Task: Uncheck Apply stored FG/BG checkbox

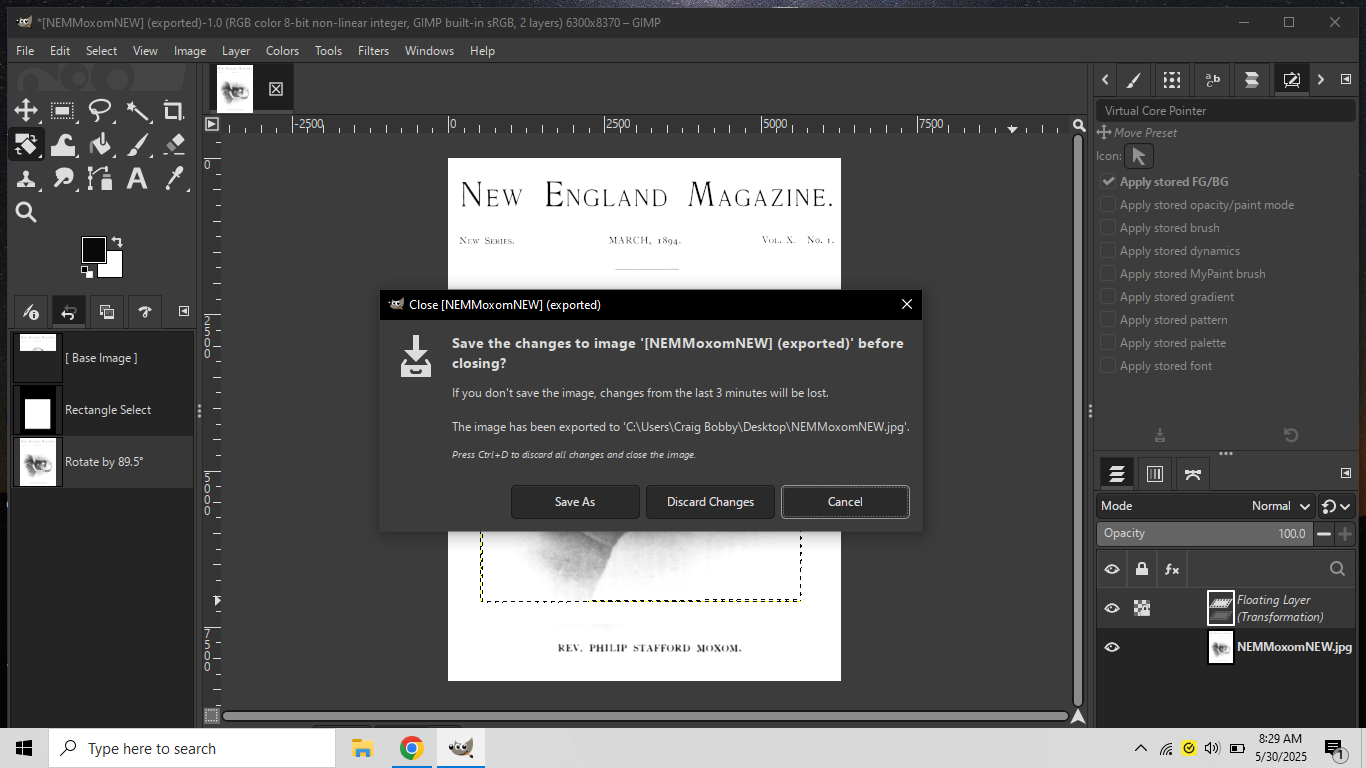Action: tap(1108, 182)
